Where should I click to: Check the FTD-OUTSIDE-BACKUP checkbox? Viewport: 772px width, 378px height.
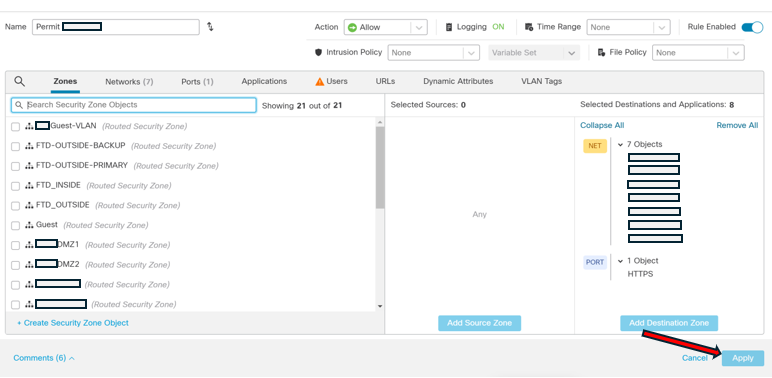tap(15, 147)
